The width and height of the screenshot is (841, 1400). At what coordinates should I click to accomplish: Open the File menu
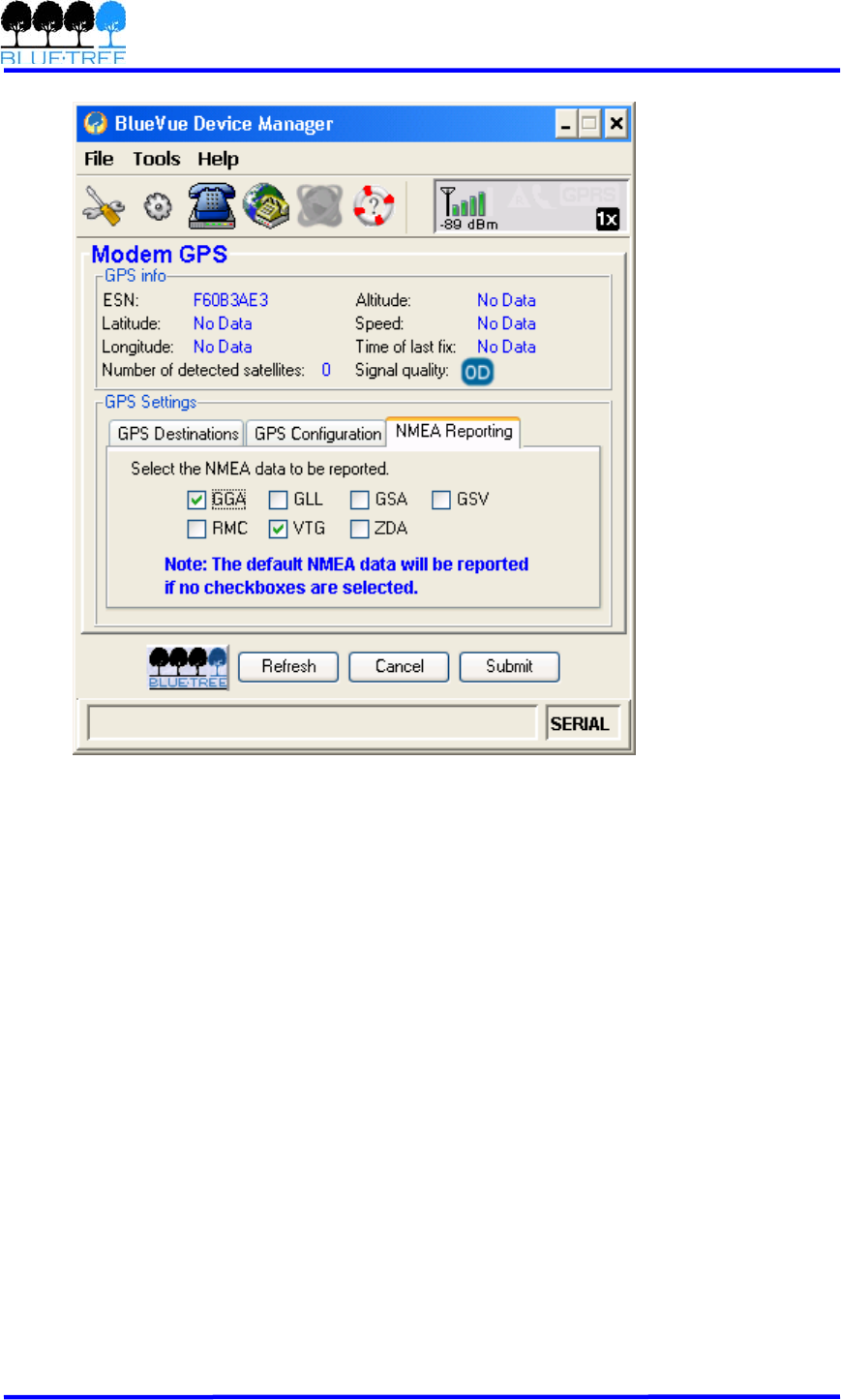99,159
